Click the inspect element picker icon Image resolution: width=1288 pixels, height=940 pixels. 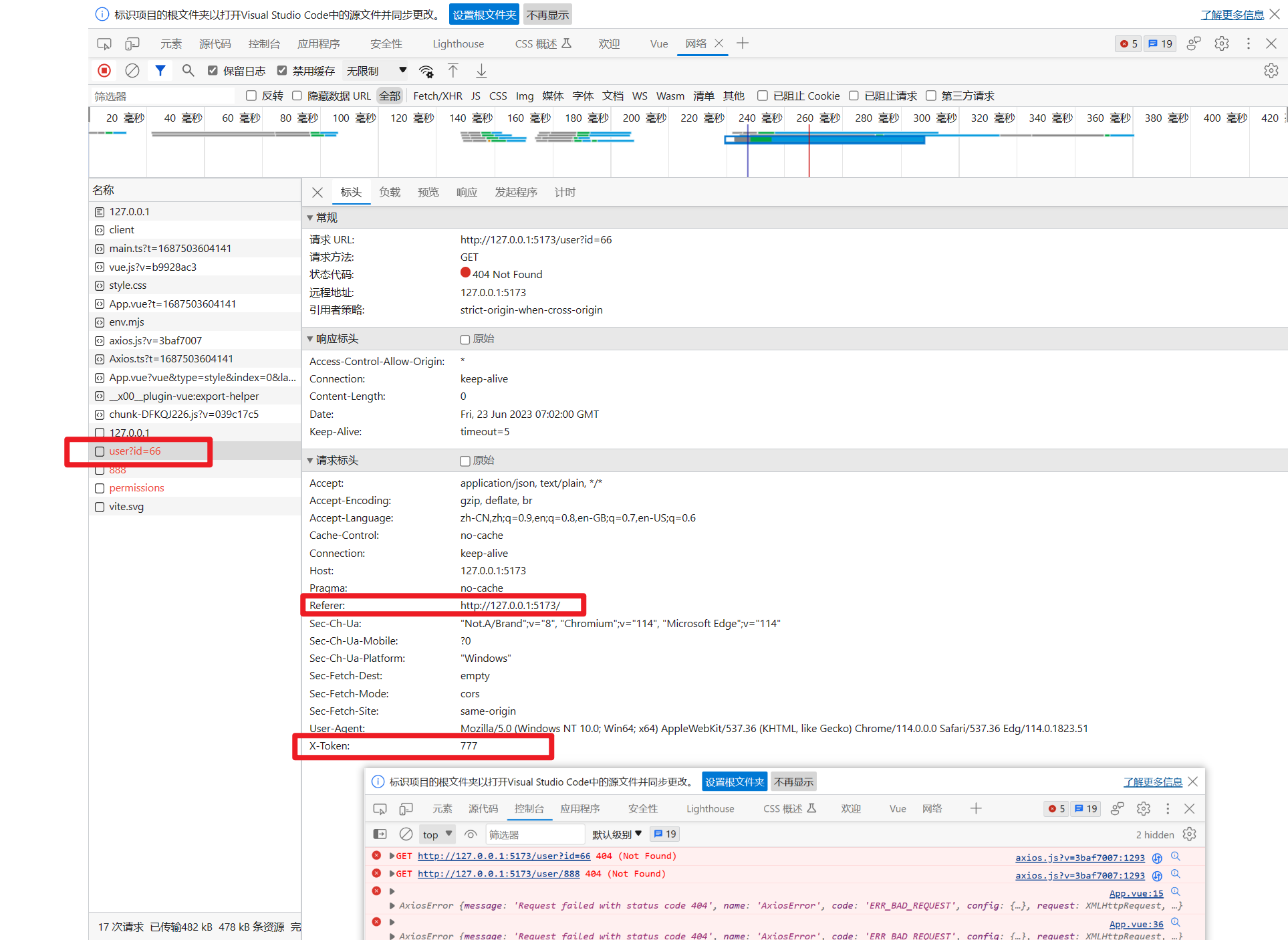pos(104,44)
